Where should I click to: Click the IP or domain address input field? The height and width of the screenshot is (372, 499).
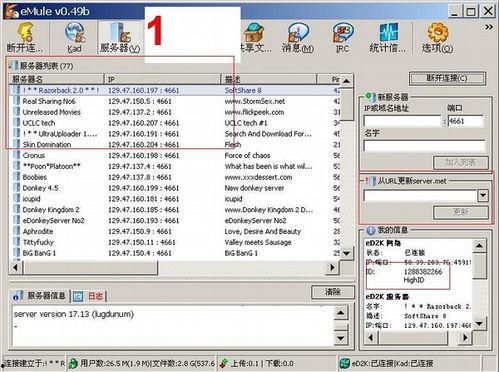[402, 121]
